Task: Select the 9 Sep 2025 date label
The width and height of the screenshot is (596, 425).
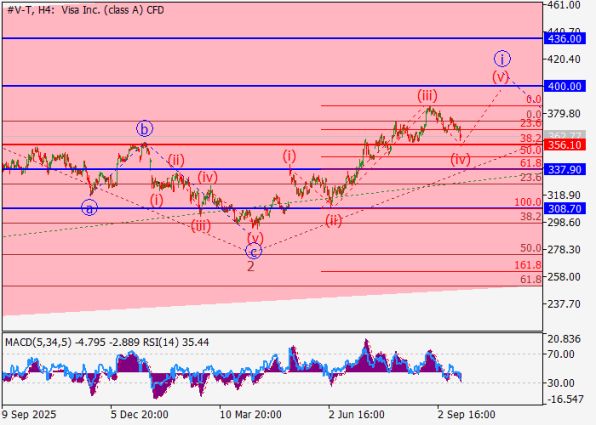Action: [29, 414]
